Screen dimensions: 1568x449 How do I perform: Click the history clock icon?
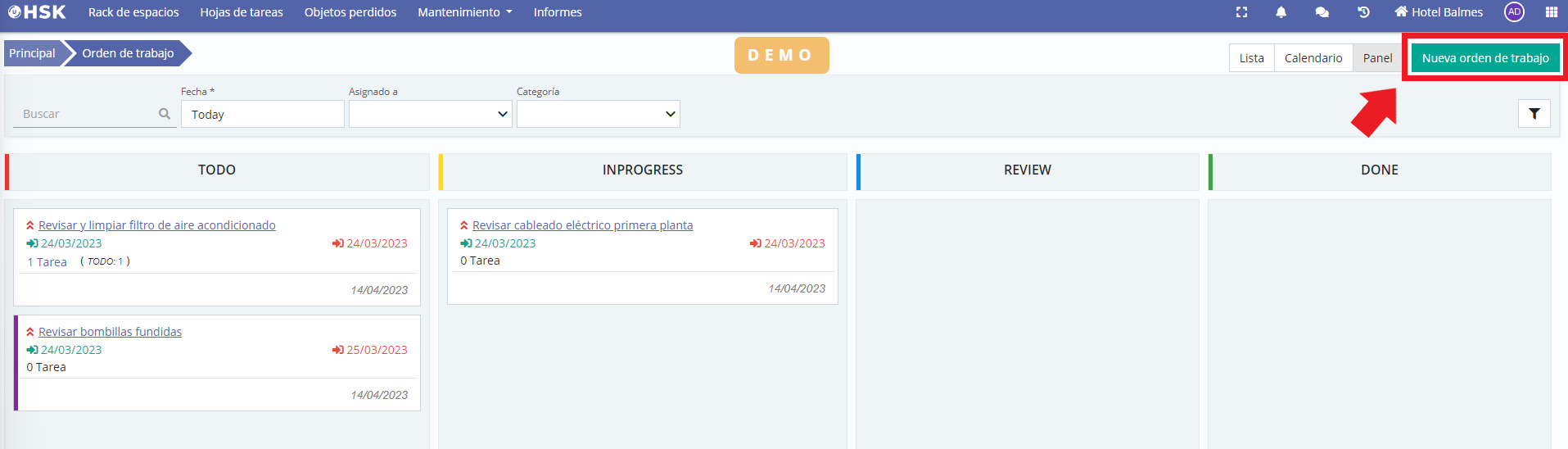[x=1363, y=12]
